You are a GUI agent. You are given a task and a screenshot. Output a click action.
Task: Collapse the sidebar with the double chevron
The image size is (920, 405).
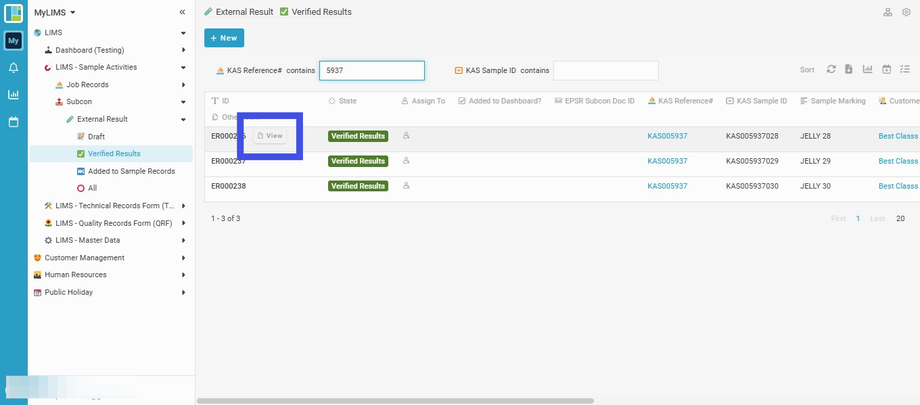[x=182, y=12]
